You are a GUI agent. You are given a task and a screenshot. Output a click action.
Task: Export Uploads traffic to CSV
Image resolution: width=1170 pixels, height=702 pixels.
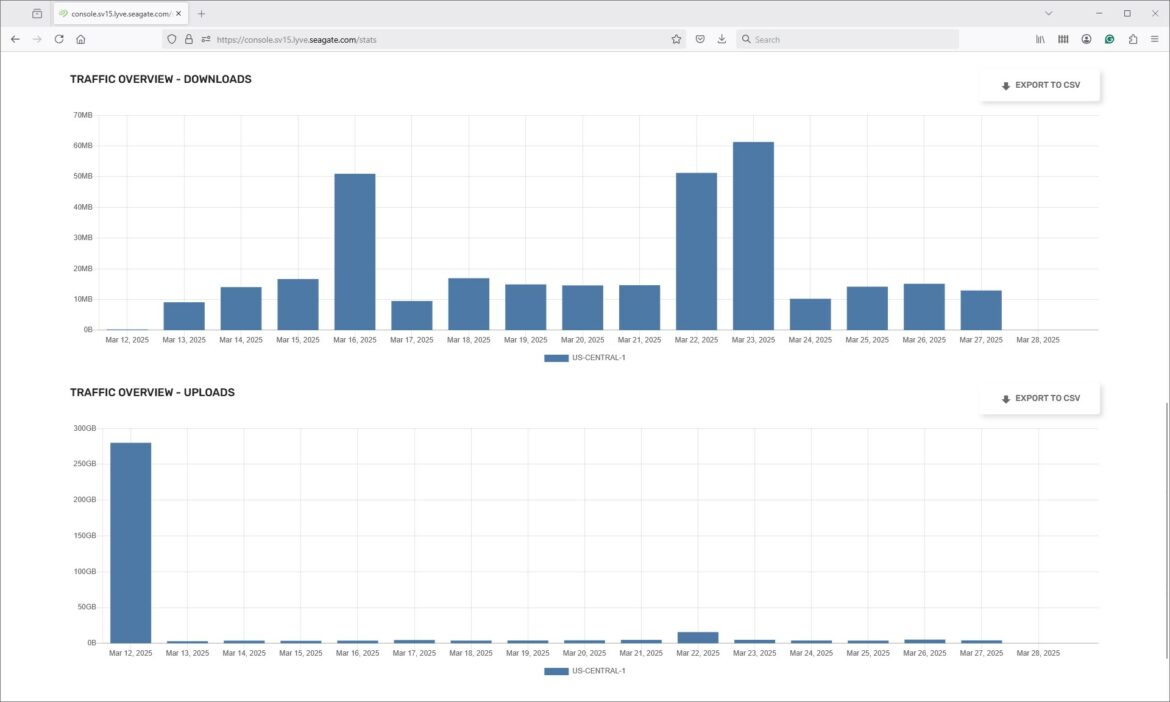(1040, 398)
